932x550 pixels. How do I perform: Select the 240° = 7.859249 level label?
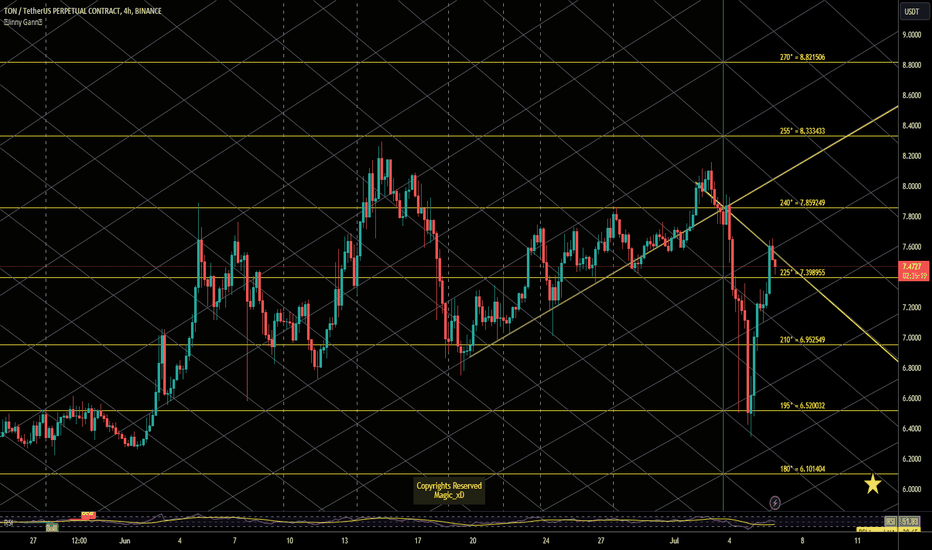(802, 203)
